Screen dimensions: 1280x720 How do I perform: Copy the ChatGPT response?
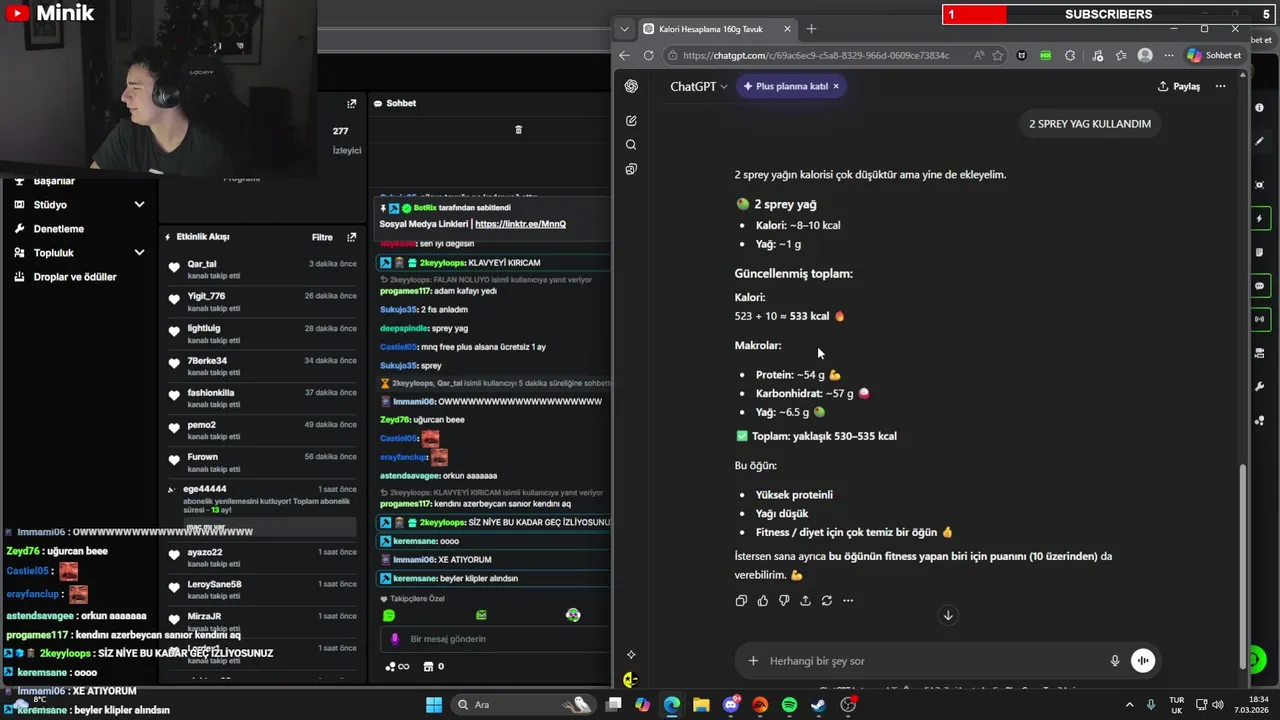(x=741, y=601)
